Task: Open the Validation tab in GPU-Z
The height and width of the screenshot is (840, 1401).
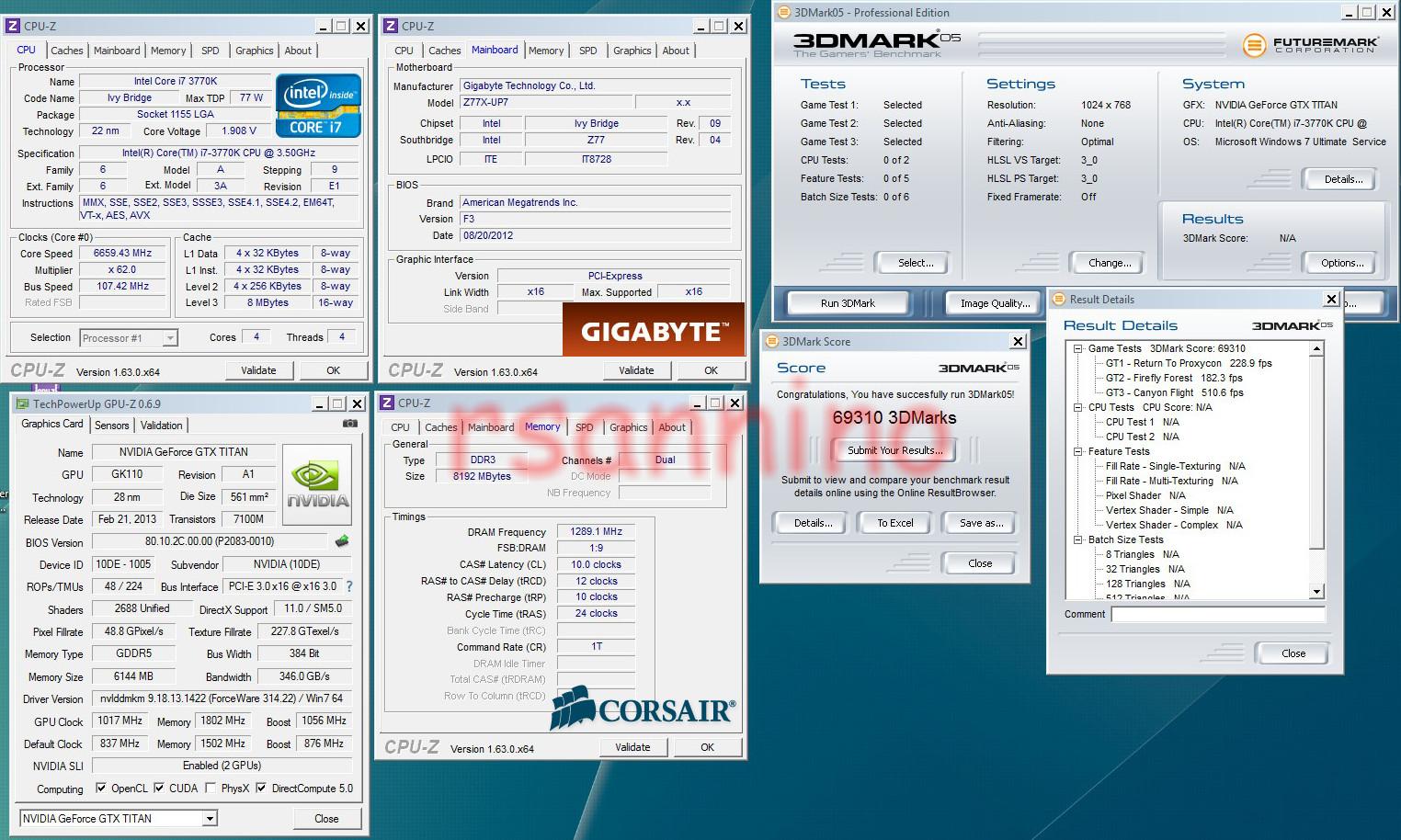Action: click(x=162, y=426)
